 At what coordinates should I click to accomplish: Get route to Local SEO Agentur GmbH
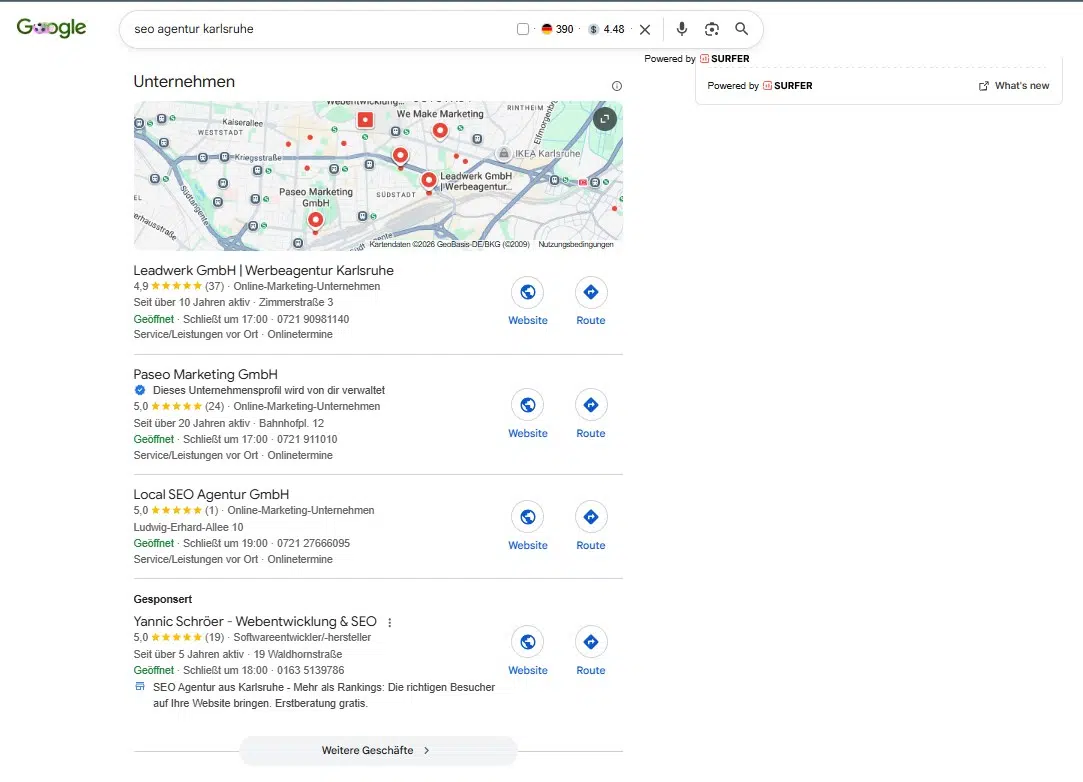[x=591, y=517]
